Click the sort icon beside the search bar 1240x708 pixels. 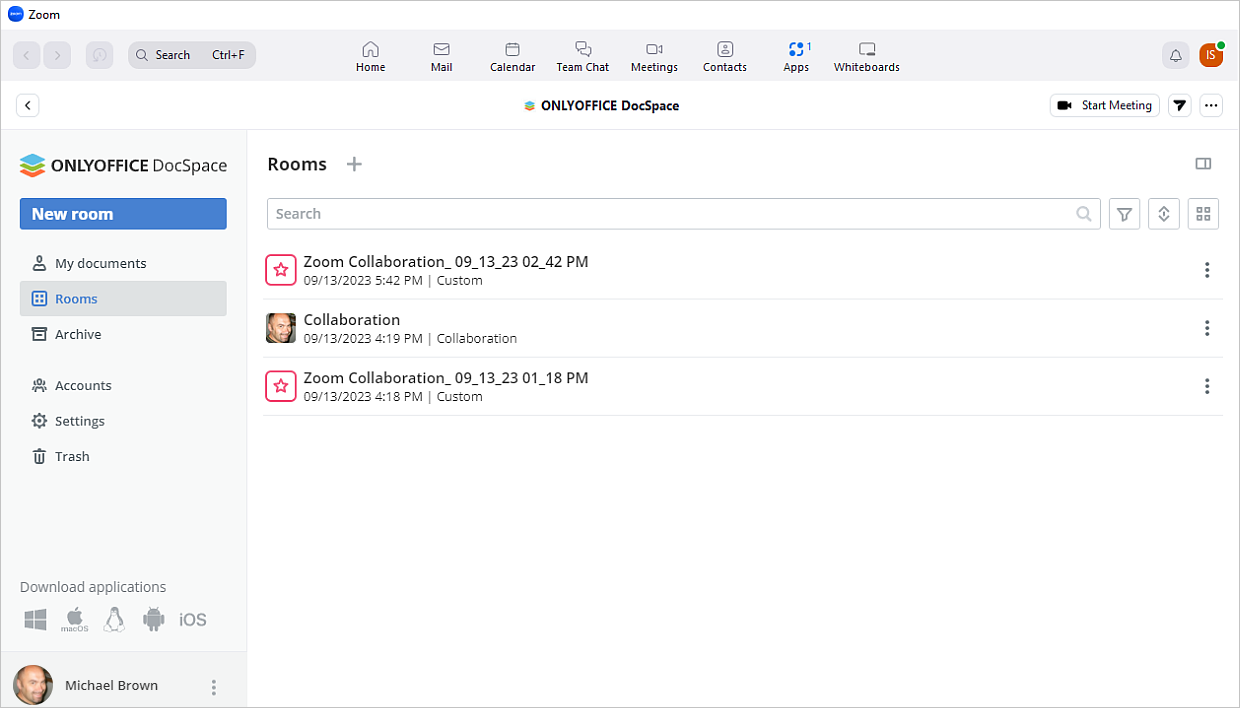tap(1163, 213)
